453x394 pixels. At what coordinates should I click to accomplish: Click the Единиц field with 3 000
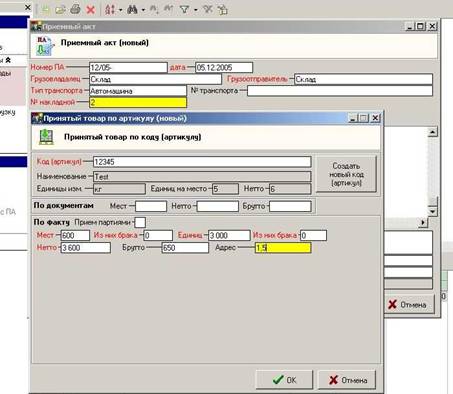coord(229,235)
